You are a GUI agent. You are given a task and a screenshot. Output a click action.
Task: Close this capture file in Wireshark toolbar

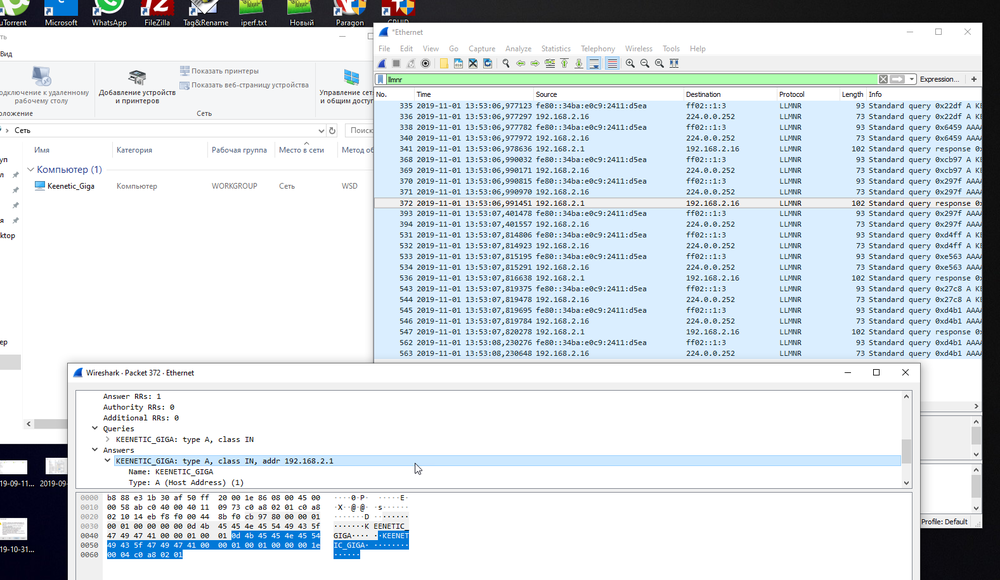point(473,63)
